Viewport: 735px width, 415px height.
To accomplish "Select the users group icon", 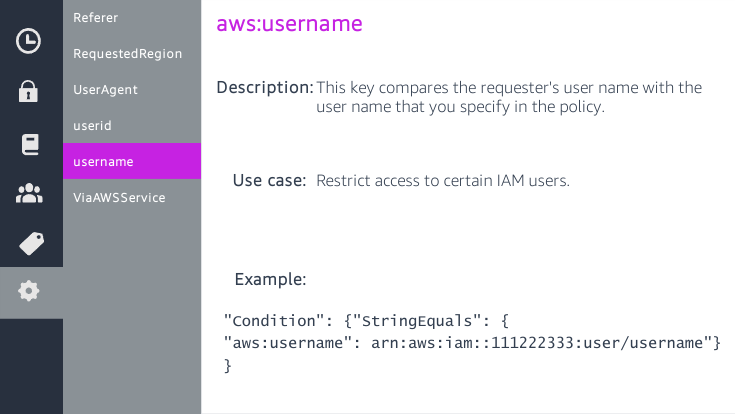I will pos(29,194).
